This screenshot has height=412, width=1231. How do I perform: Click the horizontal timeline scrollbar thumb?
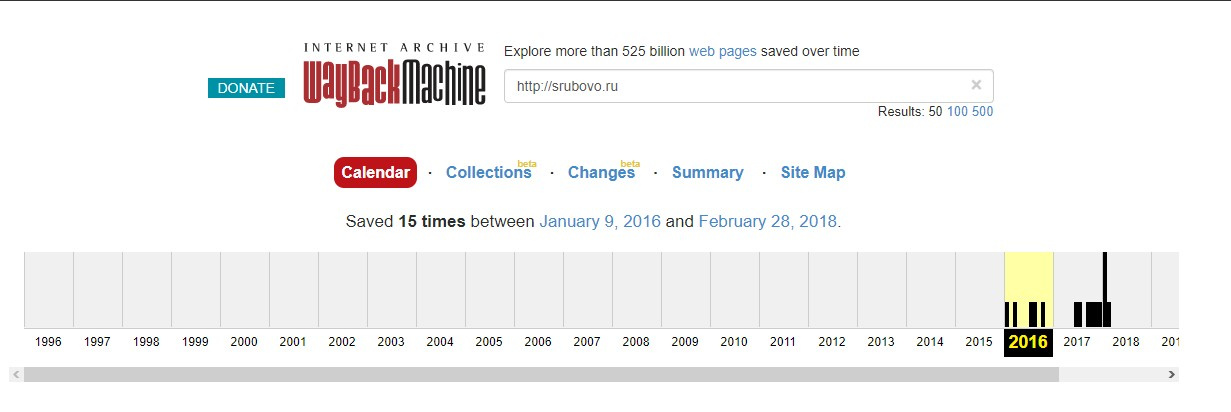tap(541, 375)
